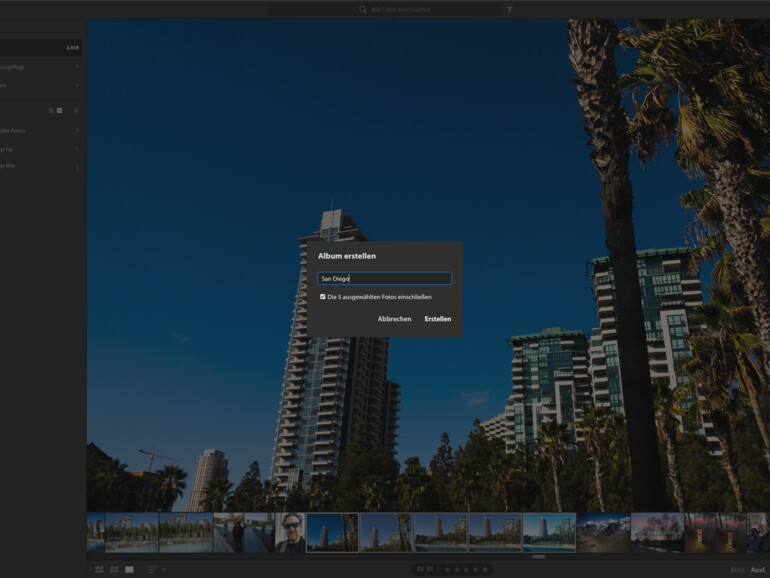This screenshot has width=770, height=578.
Task: Flag photo as rejected
Action: [x=430, y=569]
